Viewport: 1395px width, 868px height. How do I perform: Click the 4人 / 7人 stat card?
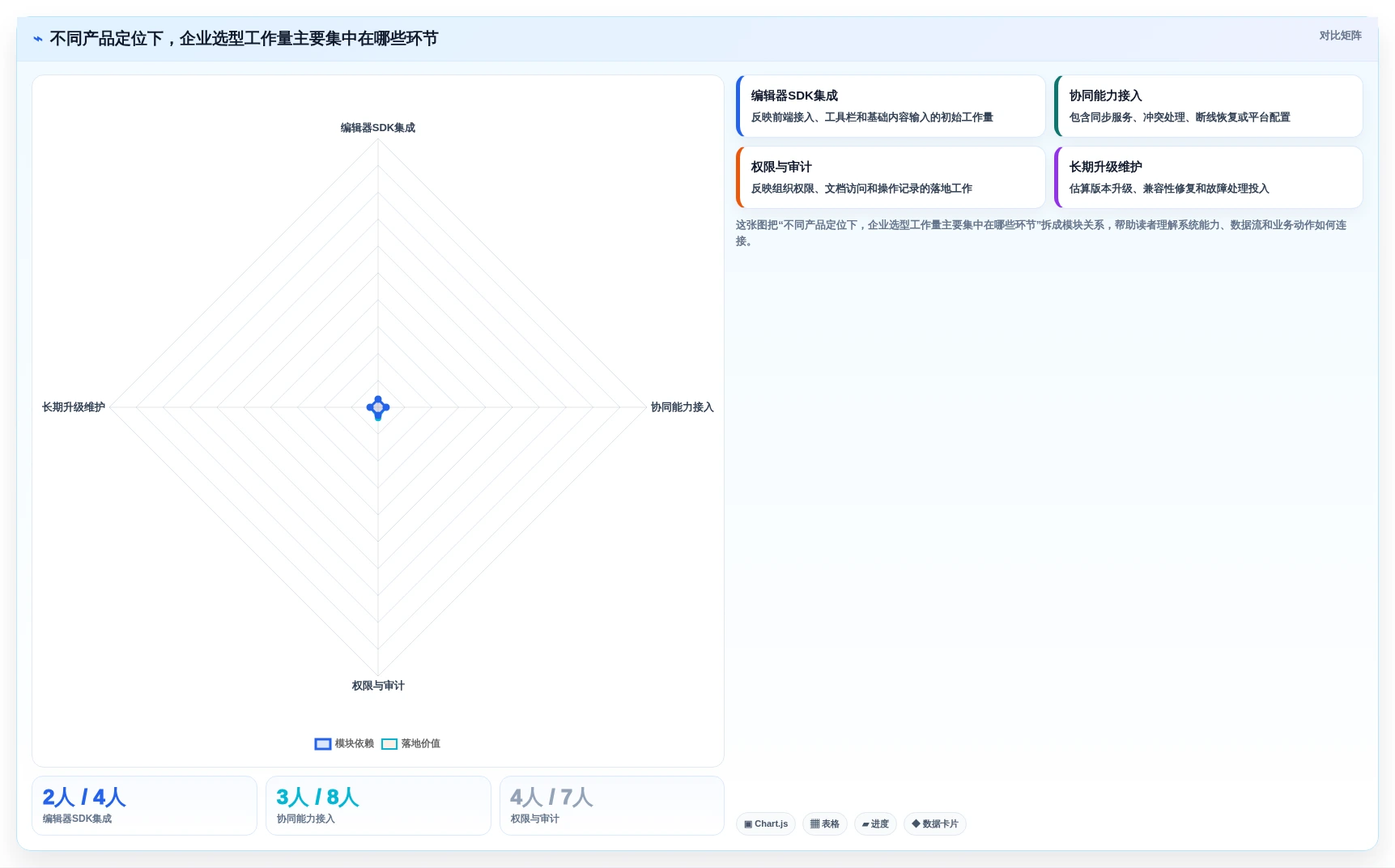coord(612,806)
